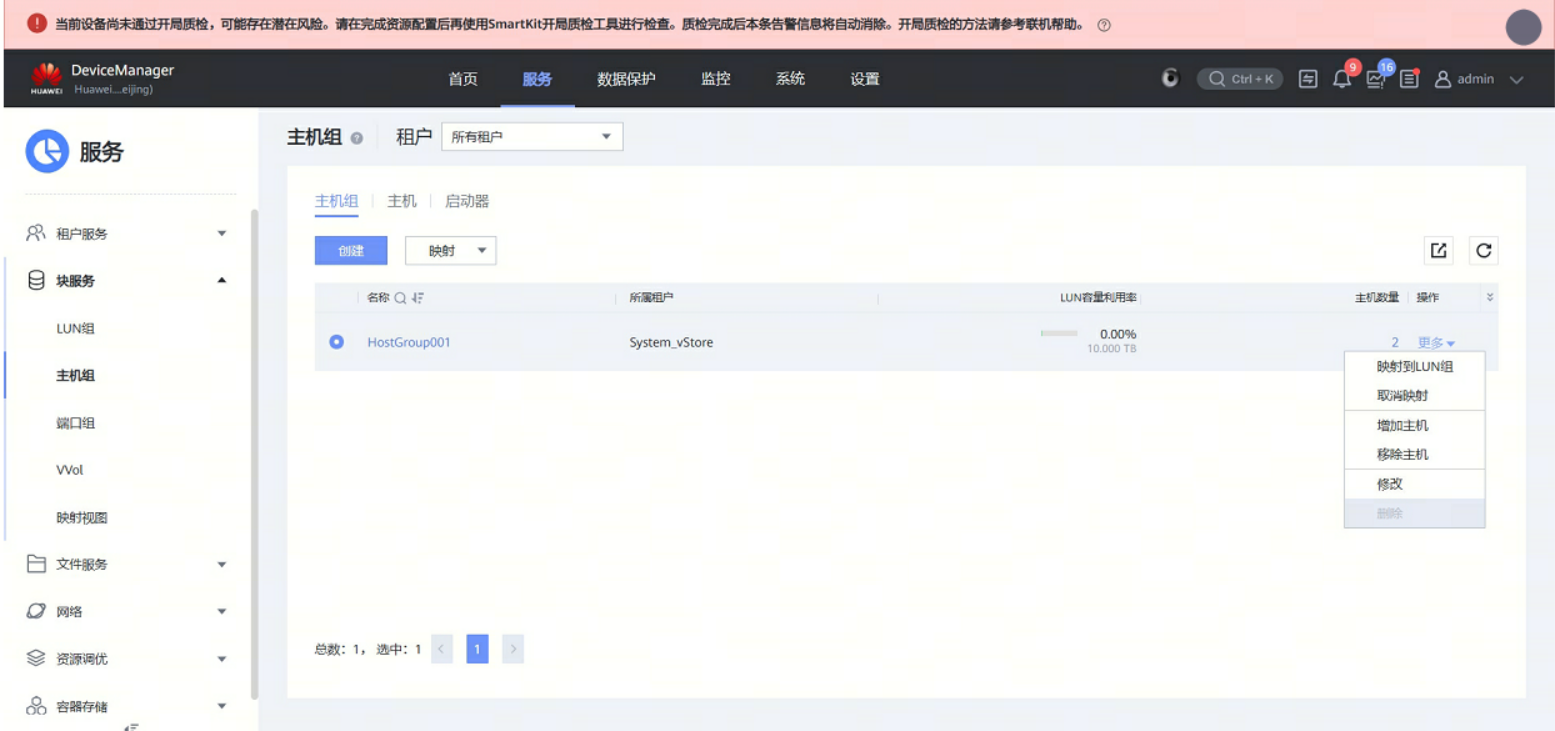1555x731 pixels.
Task: Open VVol in sidebar
Action: click(x=70, y=470)
